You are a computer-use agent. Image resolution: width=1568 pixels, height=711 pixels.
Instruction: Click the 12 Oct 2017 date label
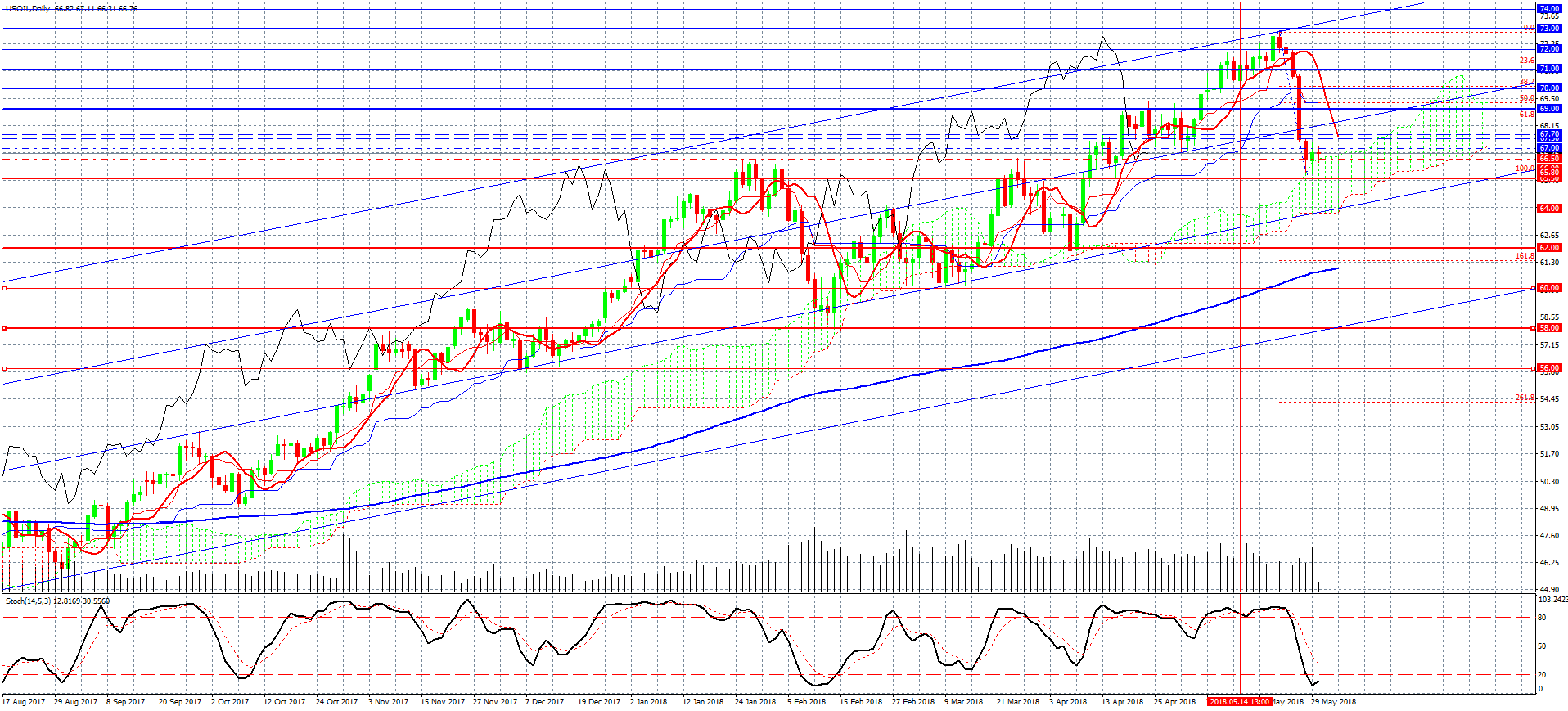(x=285, y=702)
